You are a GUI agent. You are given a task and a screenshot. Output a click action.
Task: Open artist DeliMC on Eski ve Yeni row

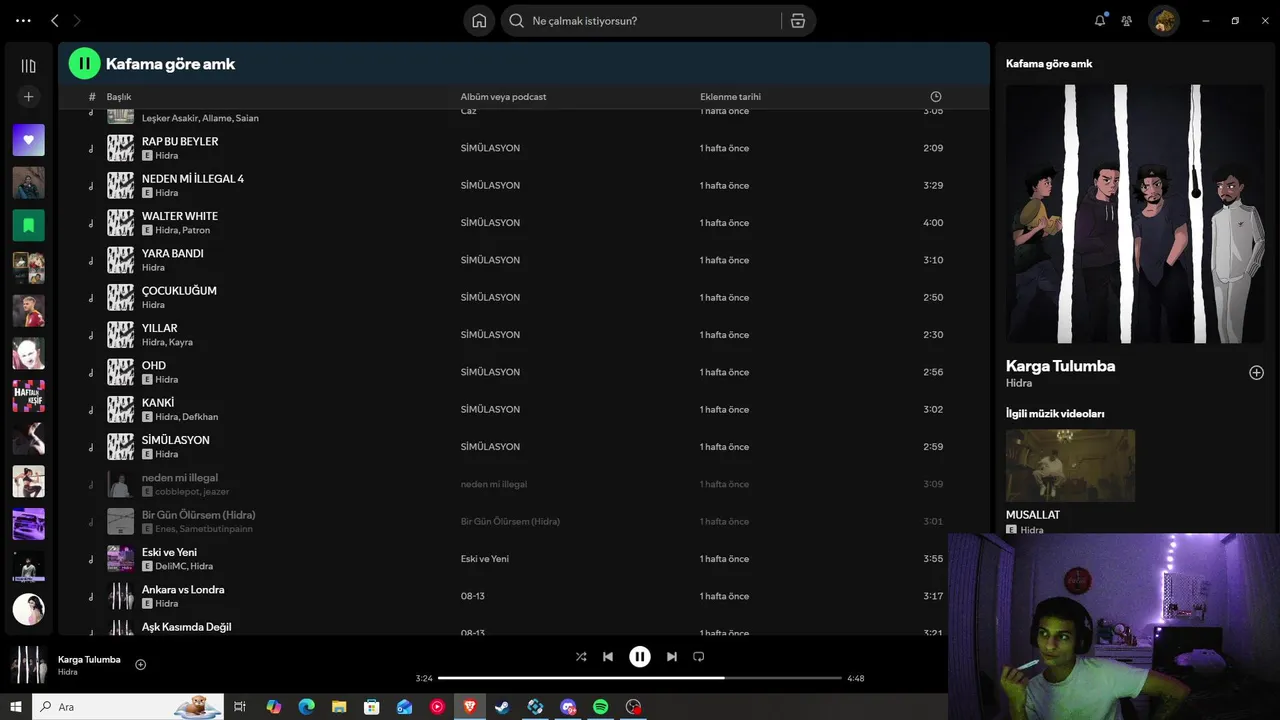(x=170, y=566)
